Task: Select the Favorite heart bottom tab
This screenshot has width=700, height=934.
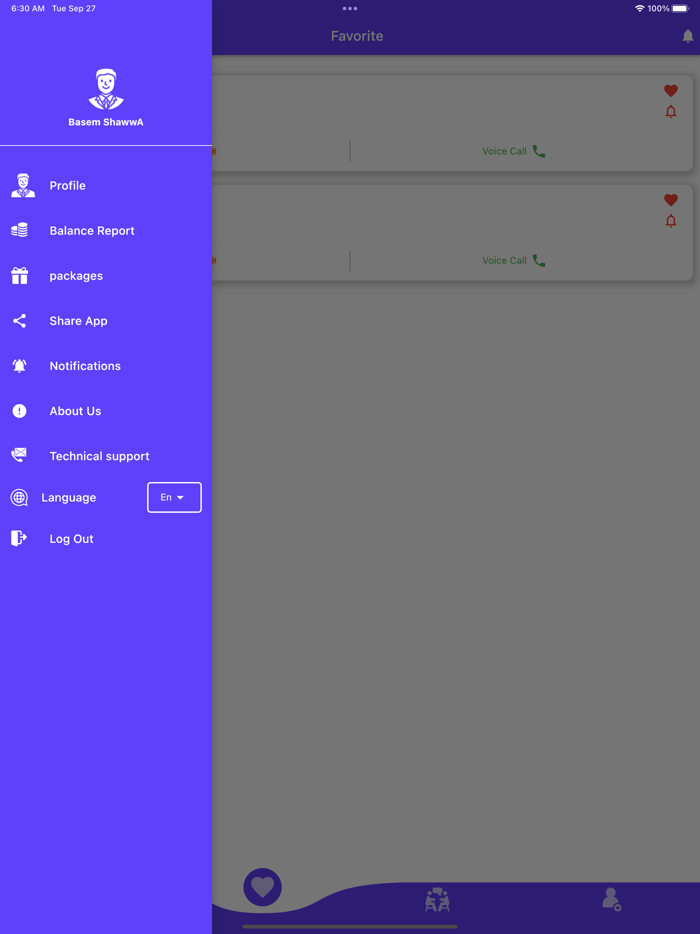Action: [x=263, y=888]
